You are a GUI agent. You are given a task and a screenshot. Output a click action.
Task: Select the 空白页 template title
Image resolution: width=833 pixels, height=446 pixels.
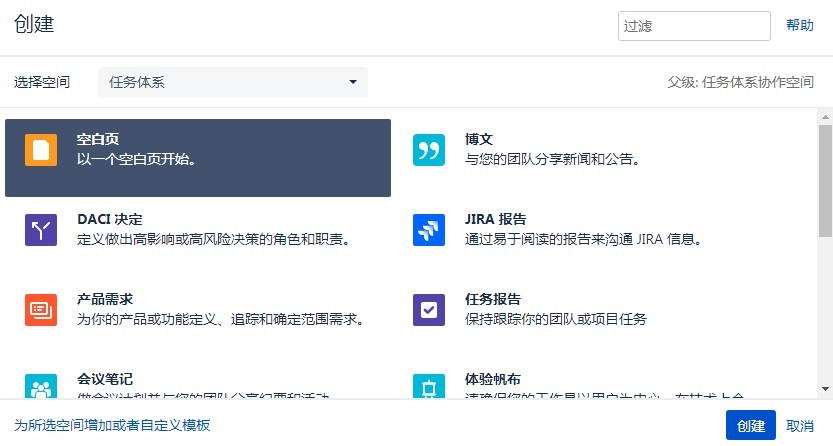click(98, 140)
